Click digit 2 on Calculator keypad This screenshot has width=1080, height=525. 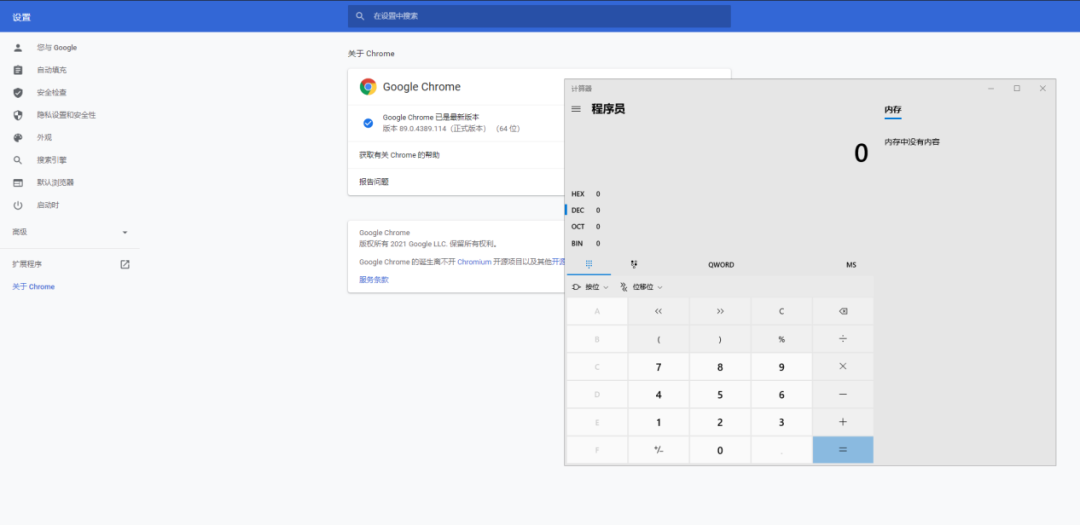(720, 422)
